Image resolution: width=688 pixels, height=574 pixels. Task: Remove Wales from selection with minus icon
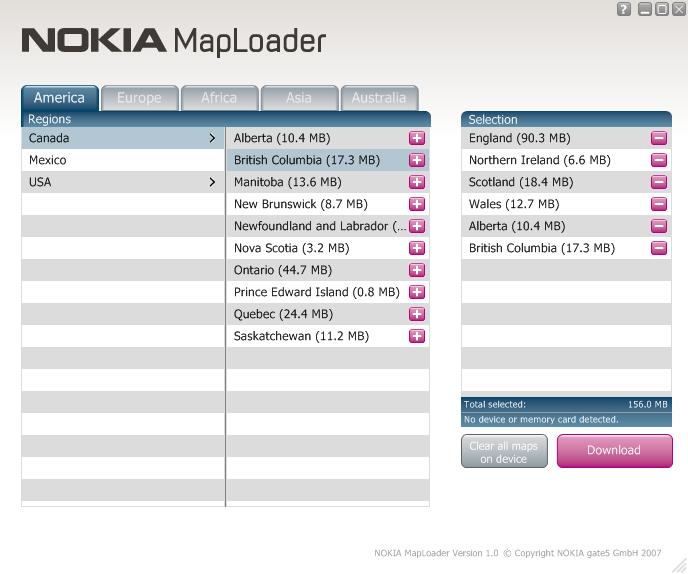(x=659, y=204)
